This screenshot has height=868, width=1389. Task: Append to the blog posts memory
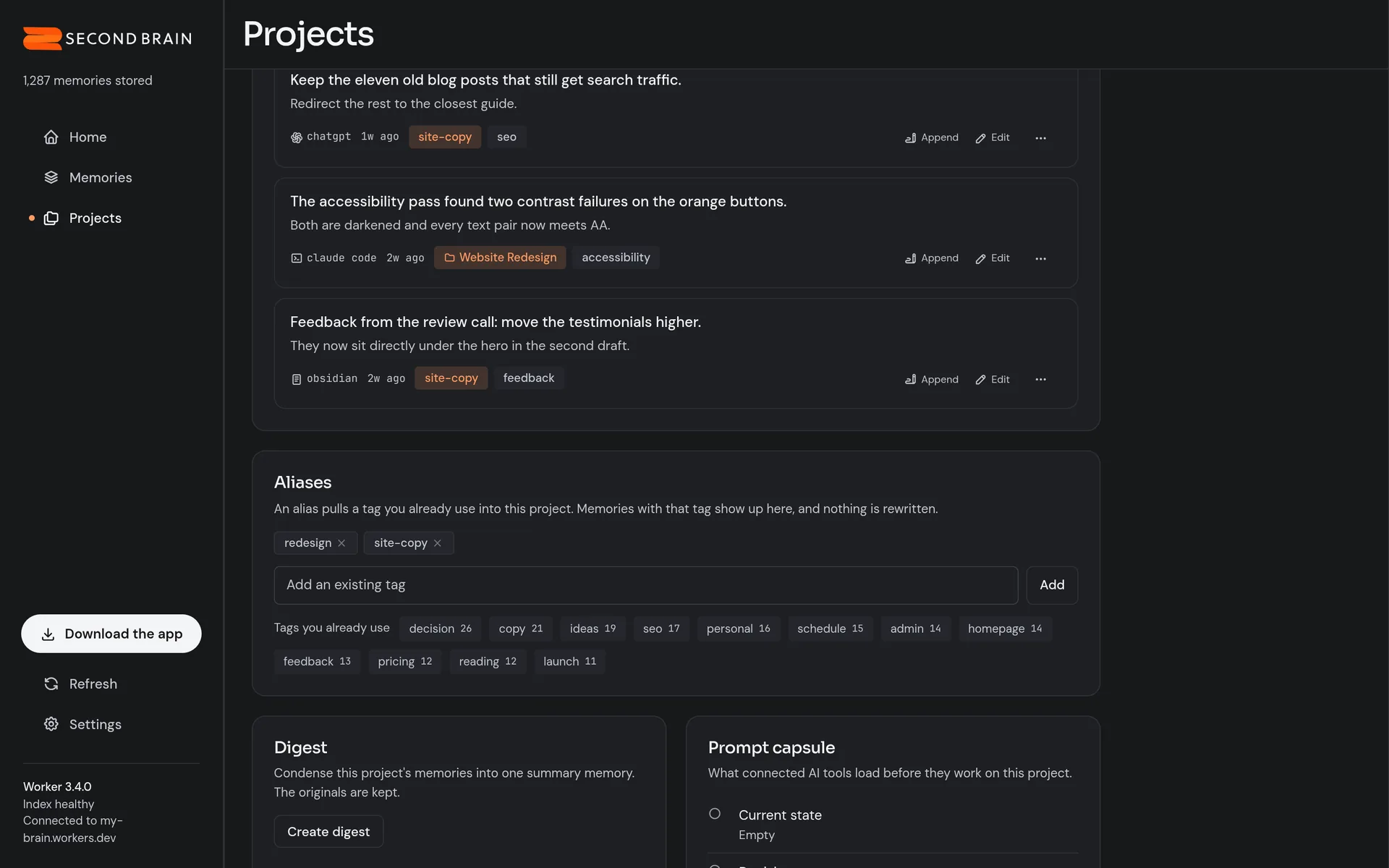coord(931,137)
